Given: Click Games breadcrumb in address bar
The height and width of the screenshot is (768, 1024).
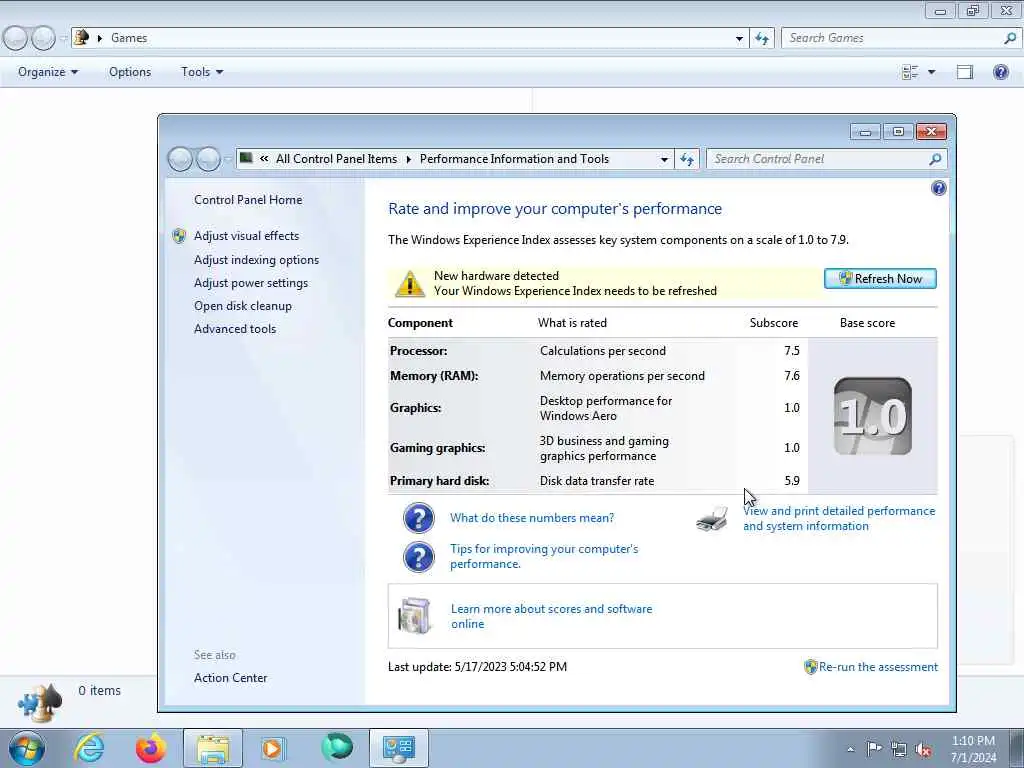Looking at the screenshot, I should tap(129, 38).
